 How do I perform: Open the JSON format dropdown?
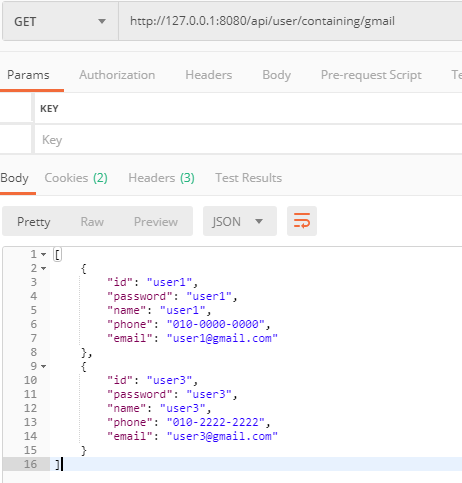(x=240, y=221)
